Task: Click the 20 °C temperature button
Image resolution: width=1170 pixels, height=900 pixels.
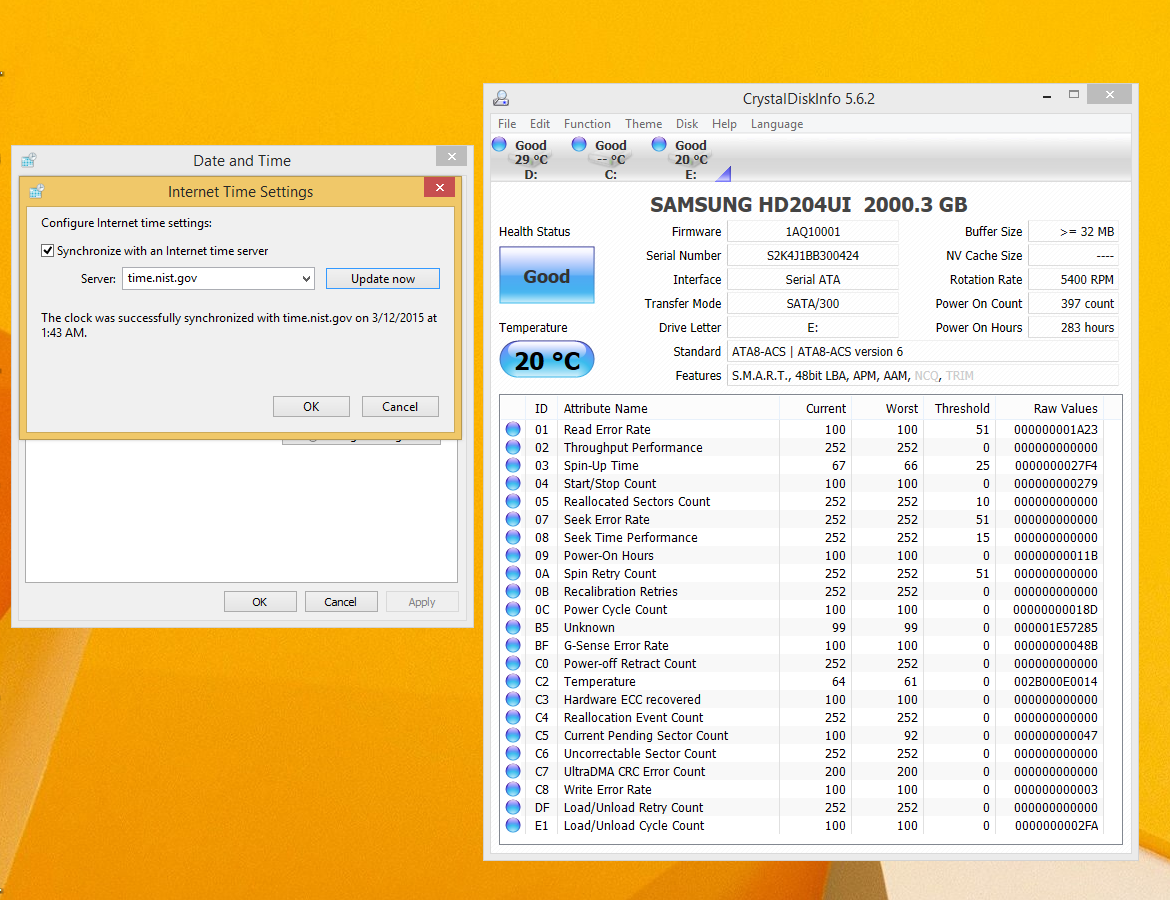Action: click(547, 360)
